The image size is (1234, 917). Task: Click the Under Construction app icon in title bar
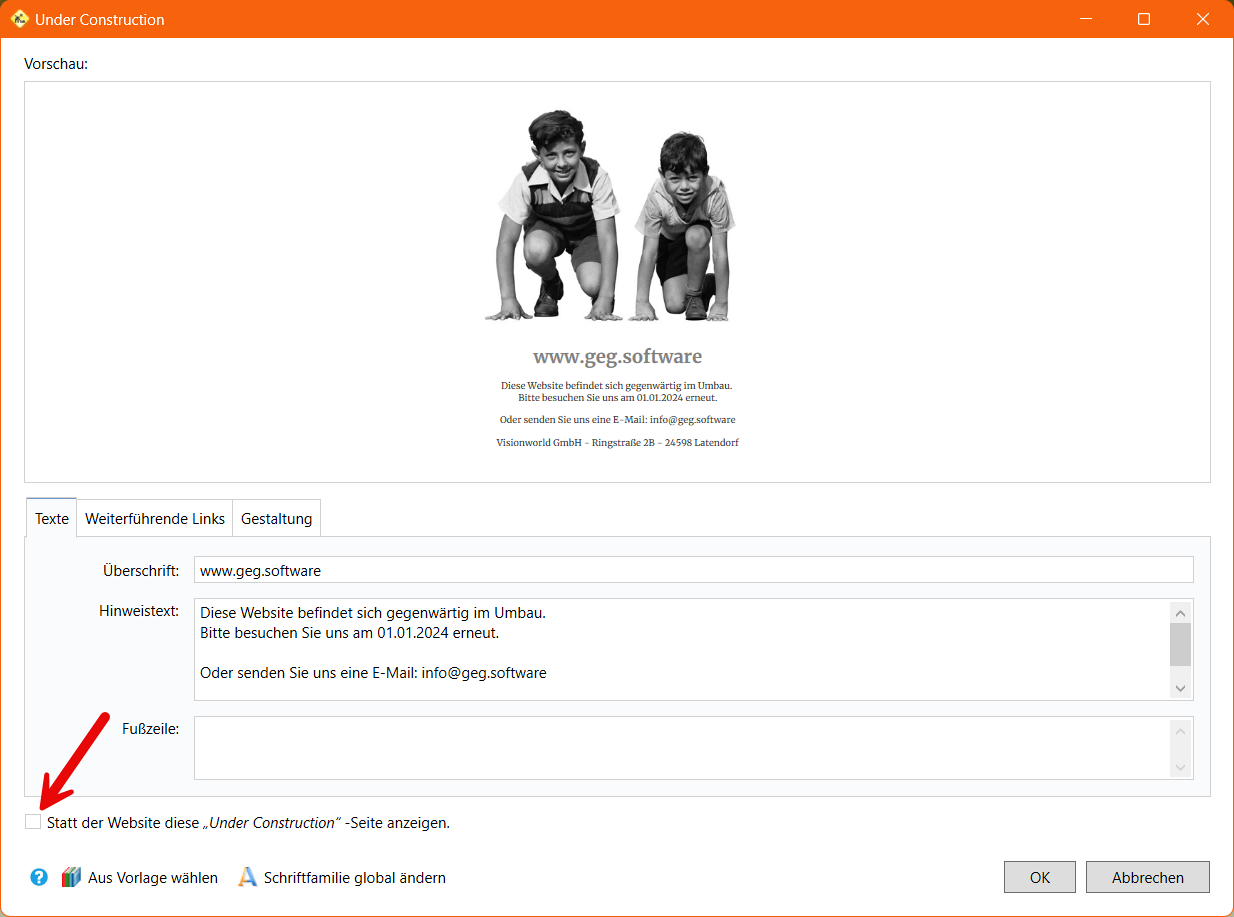(x=19, y=19)
